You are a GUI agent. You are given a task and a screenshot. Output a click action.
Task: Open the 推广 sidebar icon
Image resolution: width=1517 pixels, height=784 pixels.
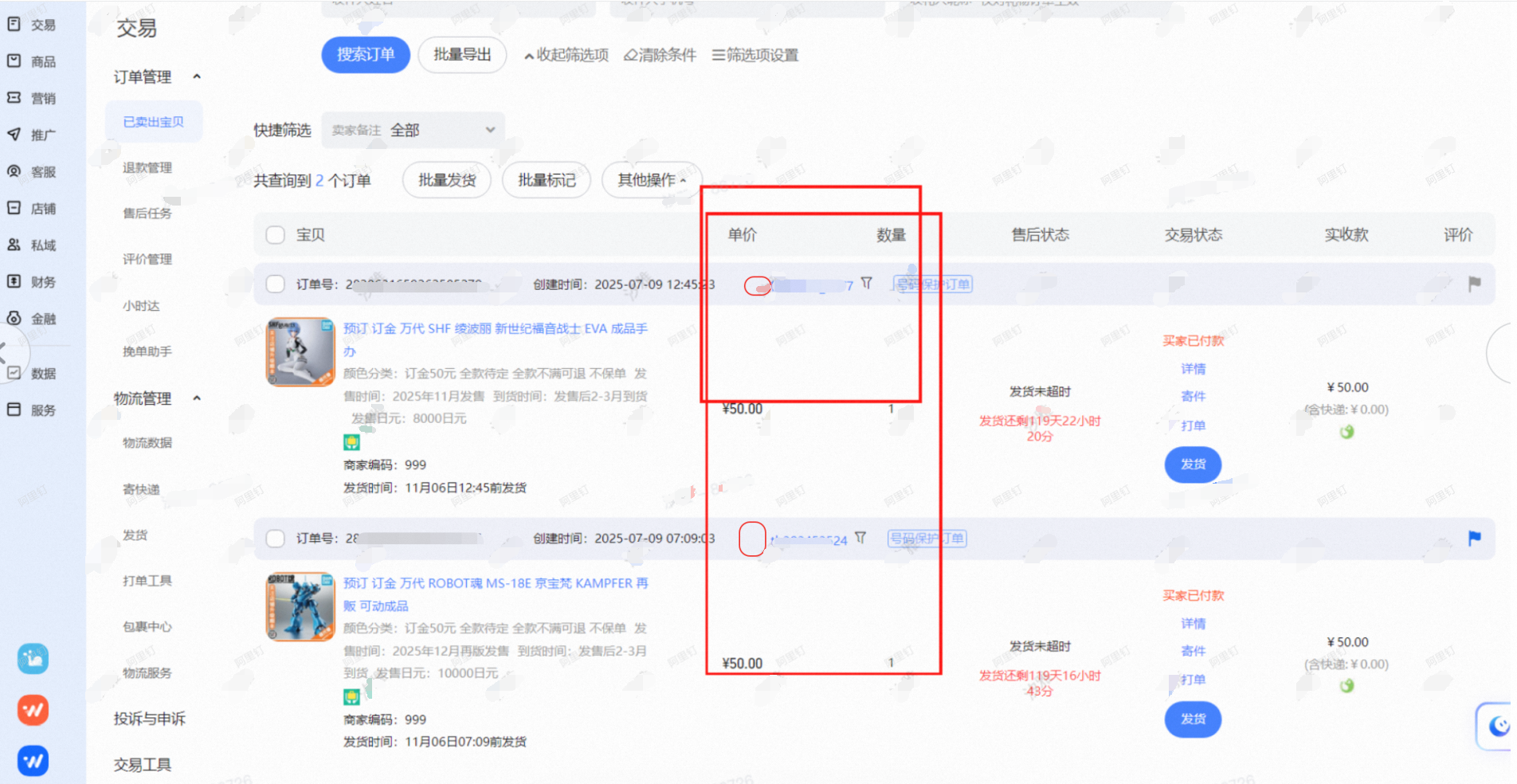[14, 135]
